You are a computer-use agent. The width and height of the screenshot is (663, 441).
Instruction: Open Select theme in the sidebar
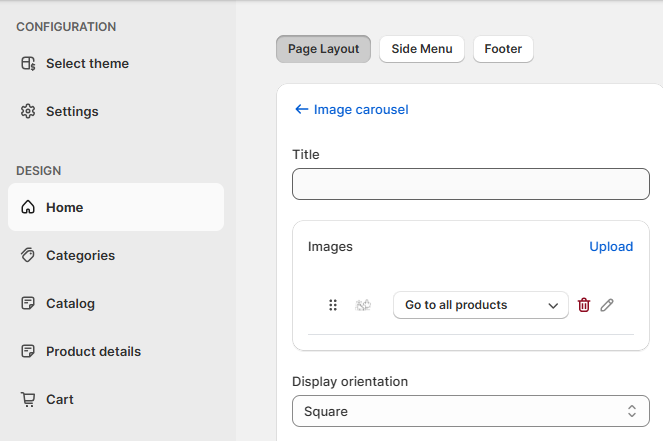coord(116,63)
